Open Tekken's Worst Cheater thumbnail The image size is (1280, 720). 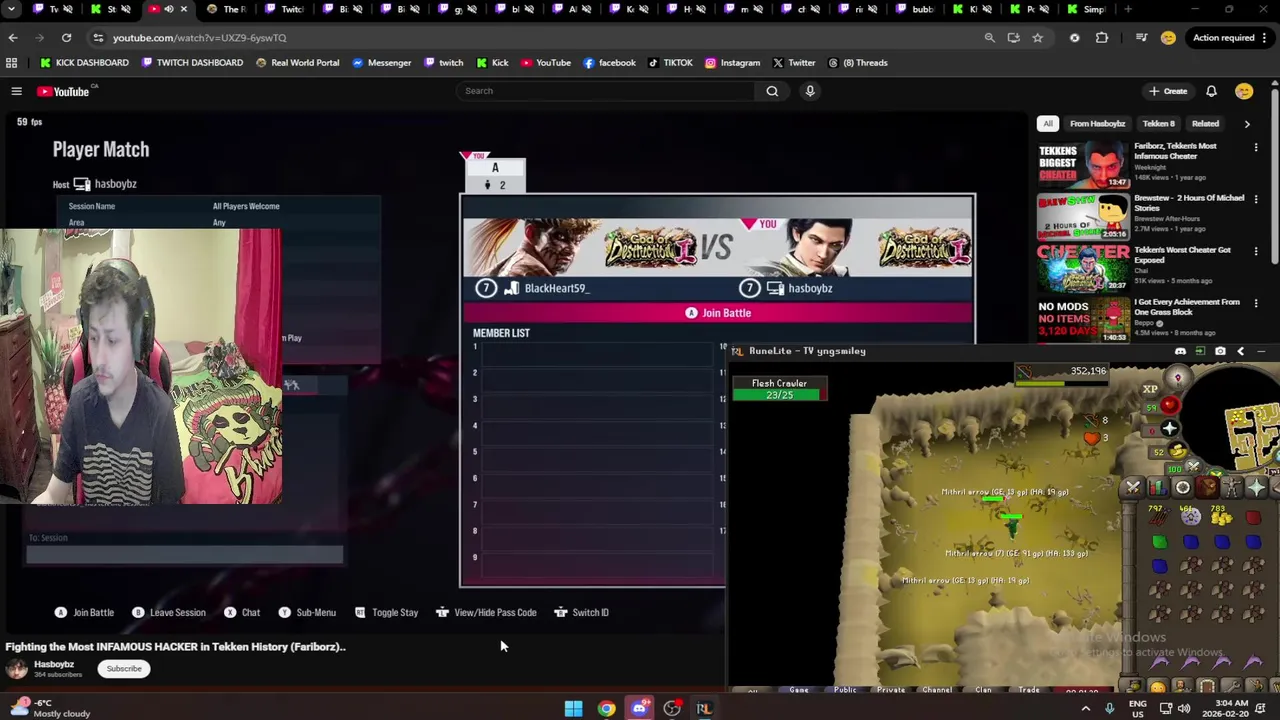pos(1083,269)
